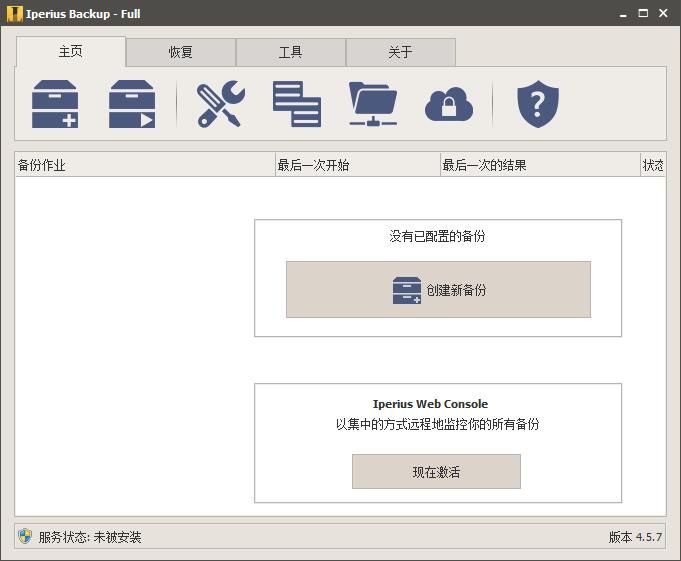Image resolution: width=681 pixels, height=561 pixels.
Task: Click the network folder FTP client icon
Action: [373, 104]
